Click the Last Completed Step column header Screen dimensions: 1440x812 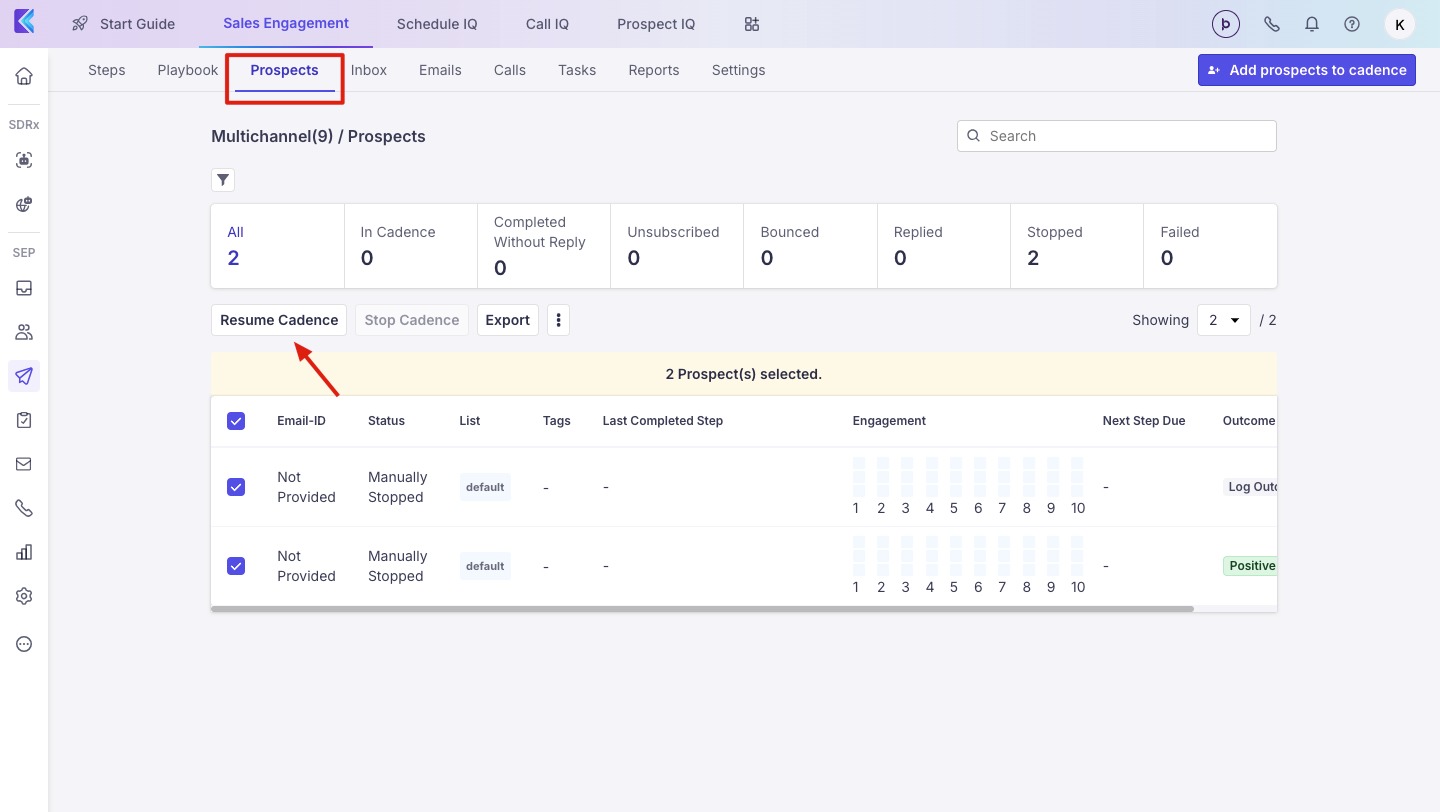pyautogui.click(x=663, y=421)
